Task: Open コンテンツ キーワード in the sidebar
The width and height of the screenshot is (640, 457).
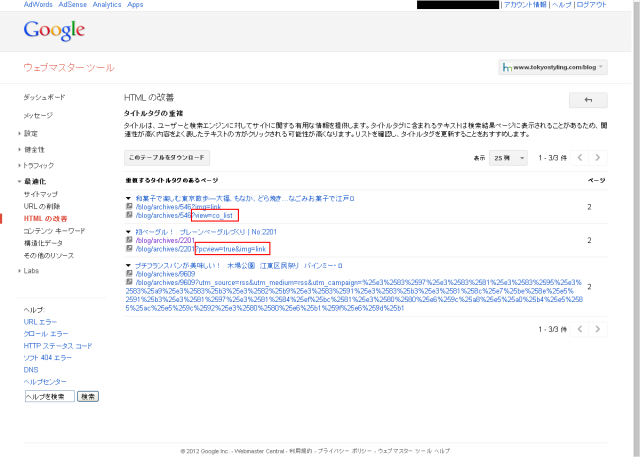Action: 54,231
